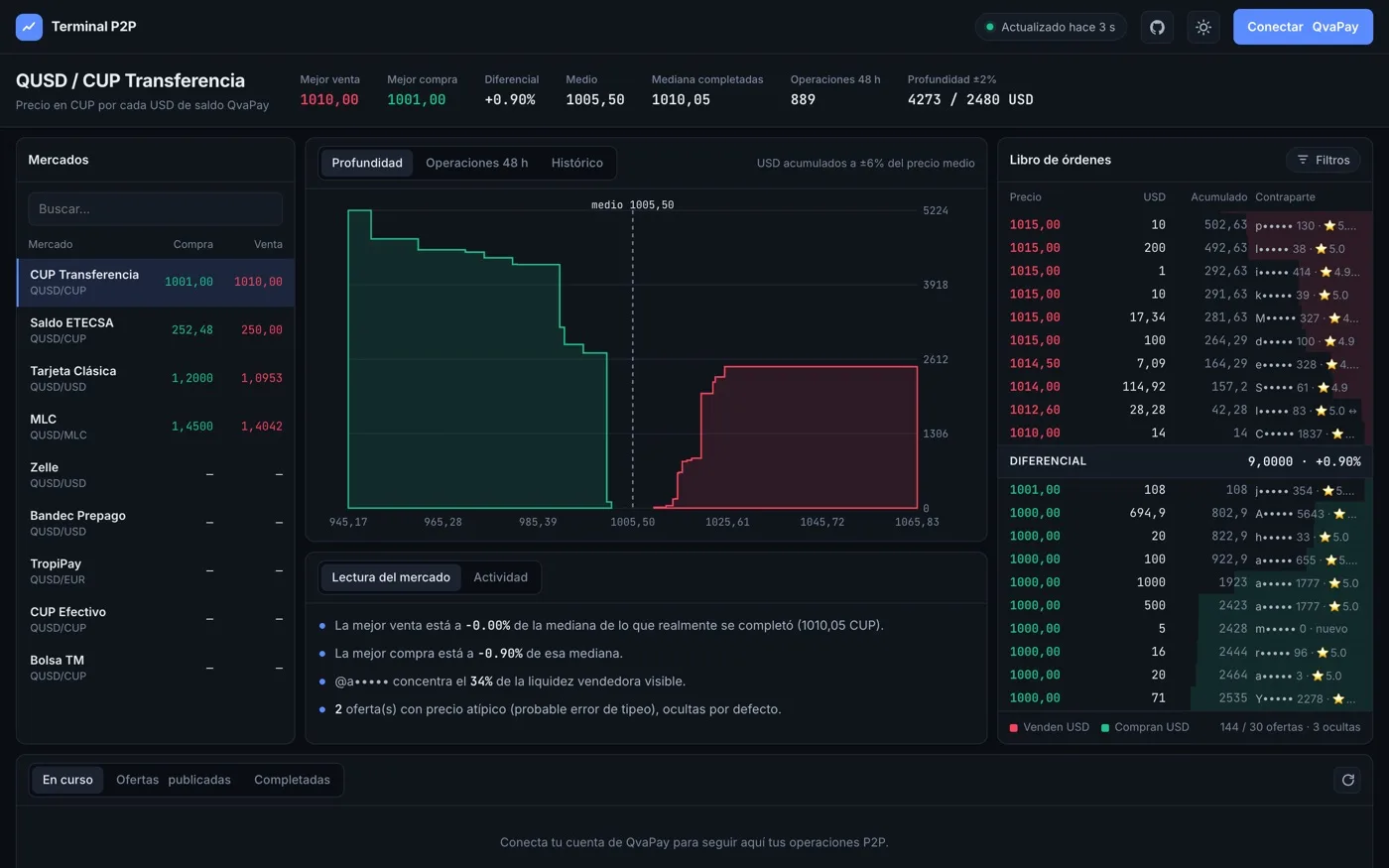Click the Venta column header
Viewport: 1389px width, 868px height.
click(x=268, y=244)
